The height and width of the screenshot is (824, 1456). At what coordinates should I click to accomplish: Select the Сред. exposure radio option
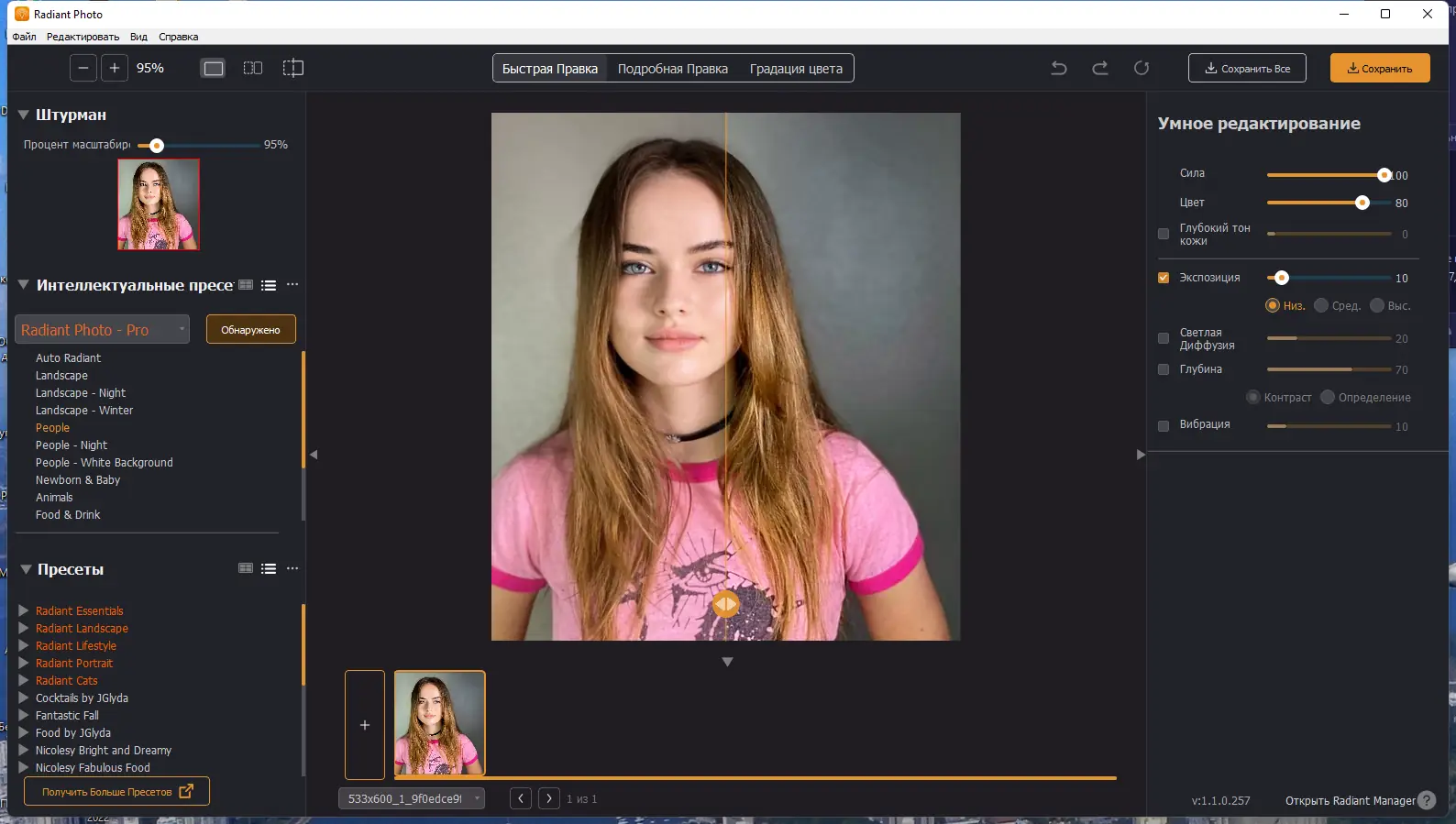point(1321,305)
